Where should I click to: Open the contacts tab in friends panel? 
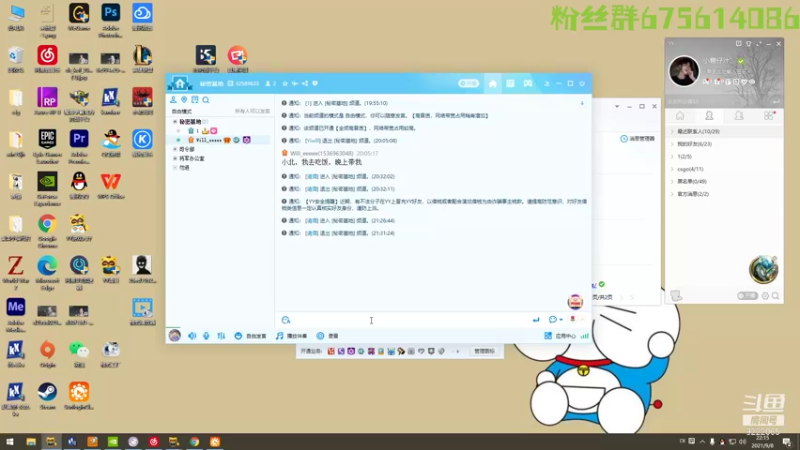[x=709, y=116]
